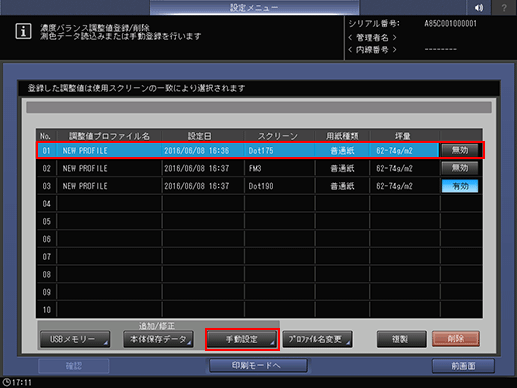This screenshot has width=517, height=388.
Task: Select empty row number 06
Action: point(259,239)
